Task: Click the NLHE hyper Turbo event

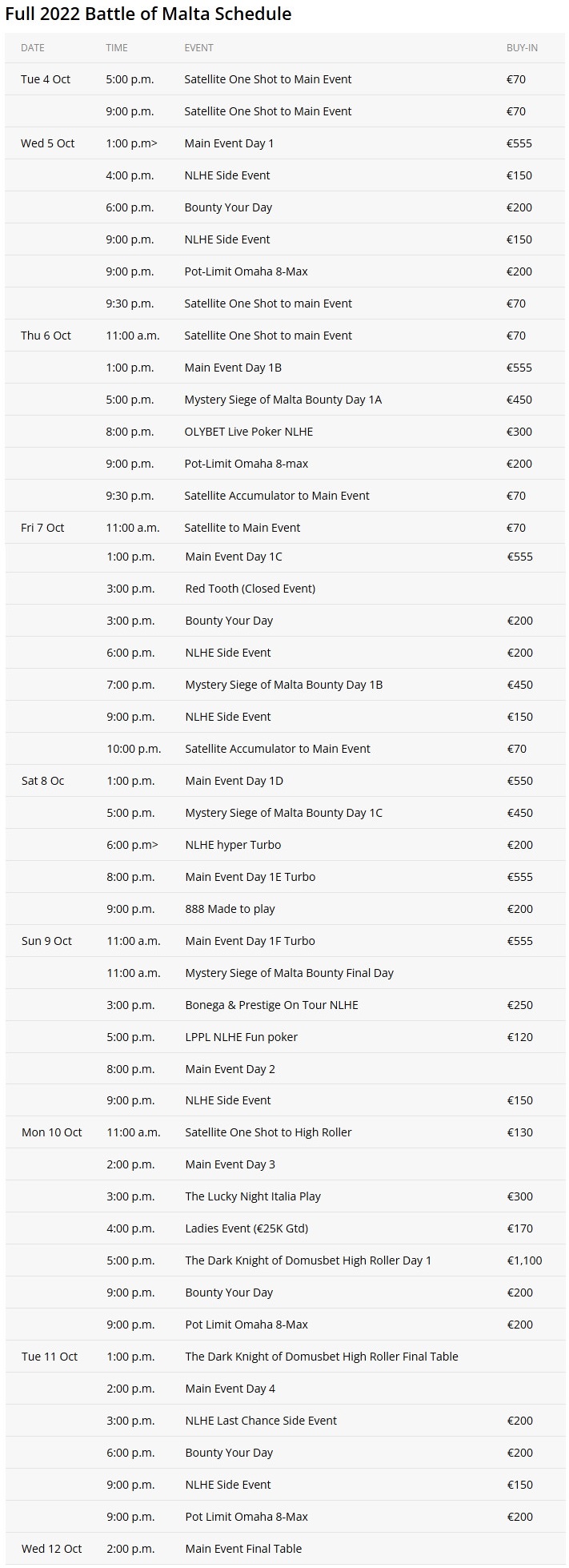Action: coord(233,845)
